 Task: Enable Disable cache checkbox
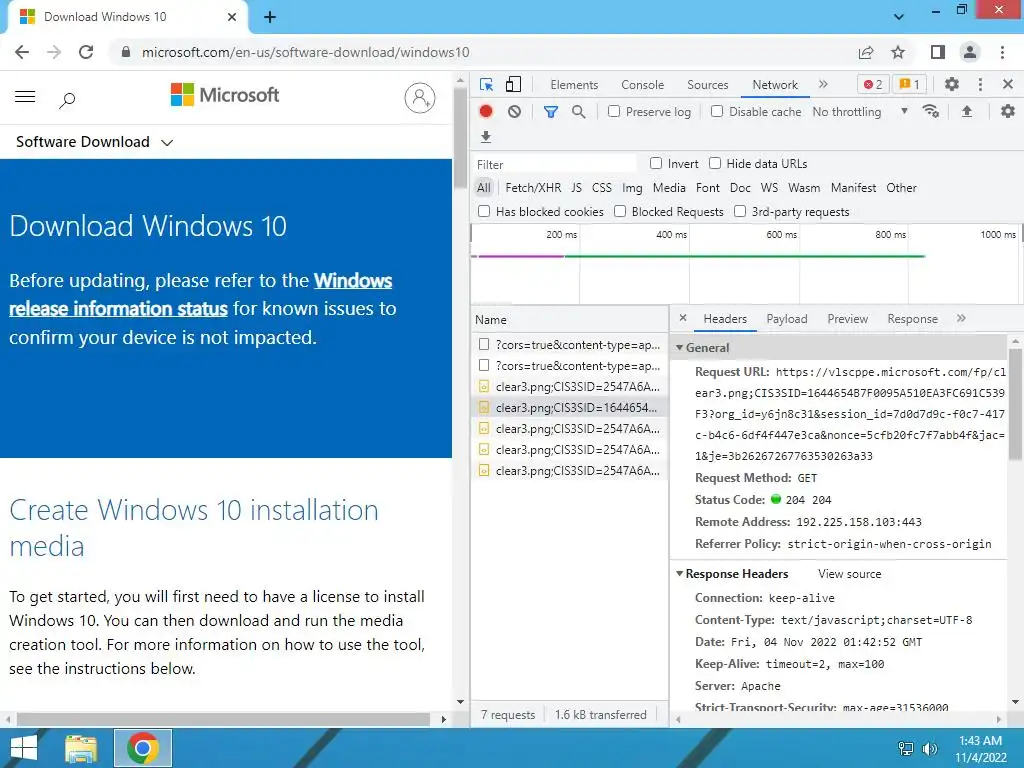pos(717,111)
